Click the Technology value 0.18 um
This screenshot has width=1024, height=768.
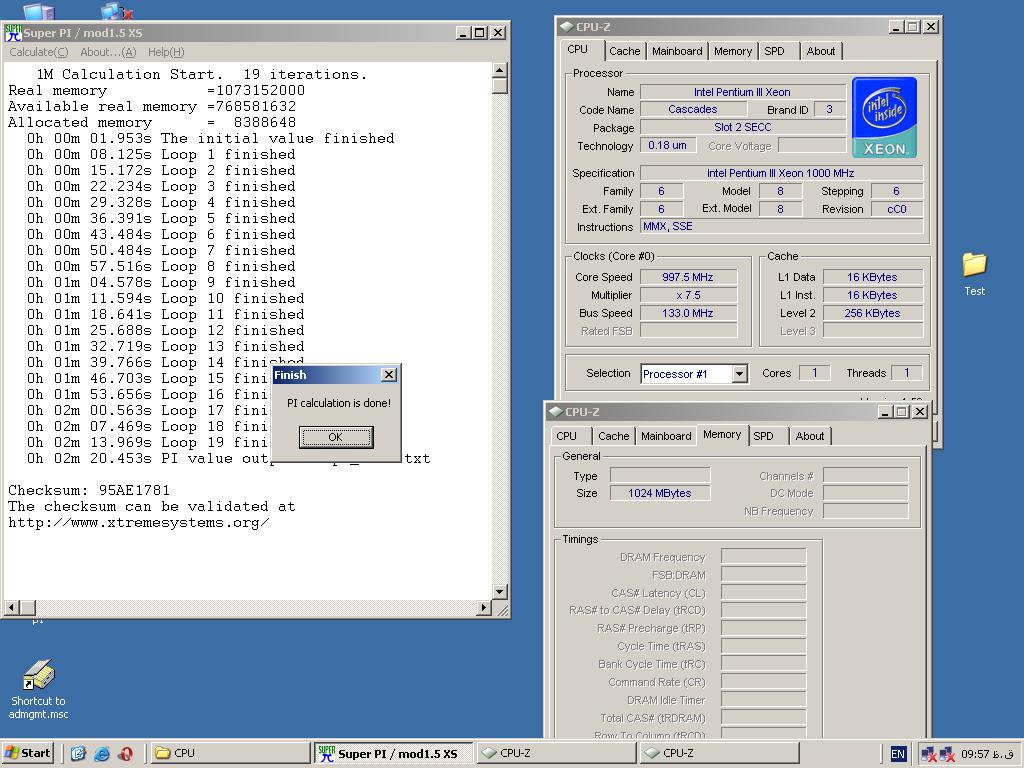tap(667, 145)
